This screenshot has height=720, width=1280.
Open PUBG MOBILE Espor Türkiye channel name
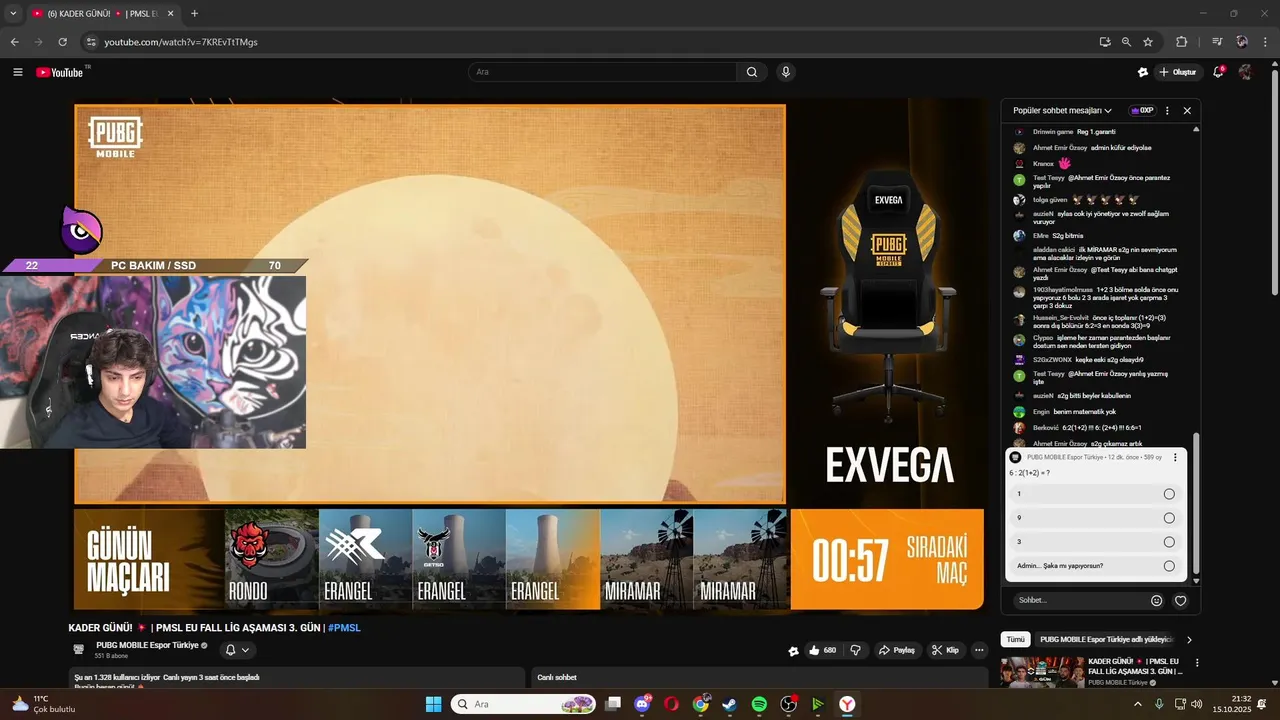147,645
